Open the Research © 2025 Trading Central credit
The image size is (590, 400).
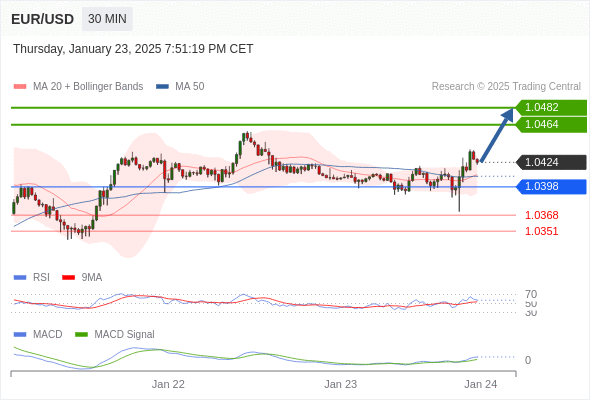[506, 87]
